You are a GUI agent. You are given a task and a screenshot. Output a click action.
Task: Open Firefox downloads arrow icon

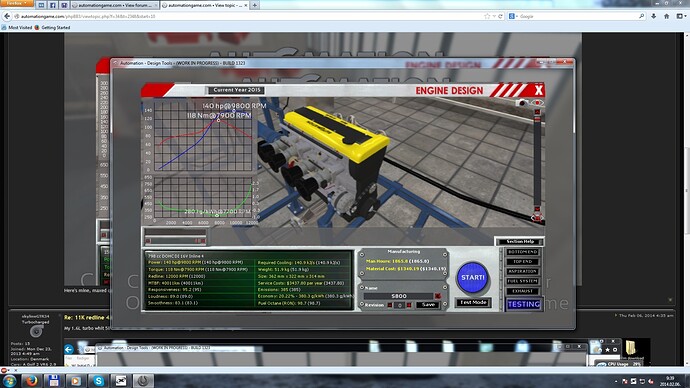click(653, 16)
